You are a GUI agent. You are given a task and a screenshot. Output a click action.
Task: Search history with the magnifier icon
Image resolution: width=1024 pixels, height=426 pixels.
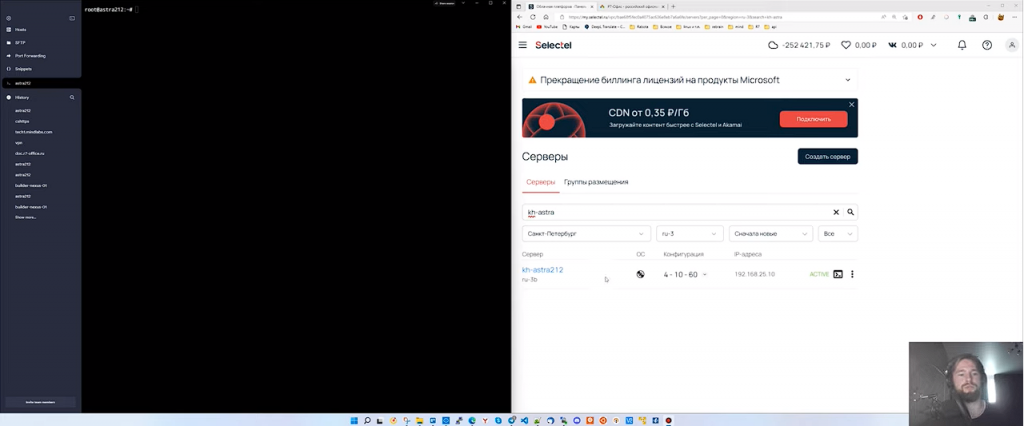pos(72,97)
